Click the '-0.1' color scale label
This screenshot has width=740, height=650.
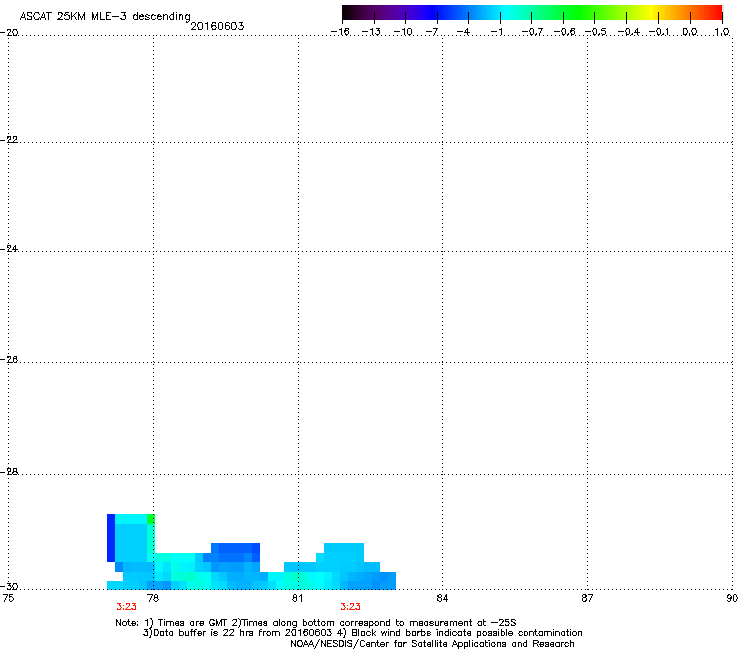pyautogui.click(x=659, y=32)
